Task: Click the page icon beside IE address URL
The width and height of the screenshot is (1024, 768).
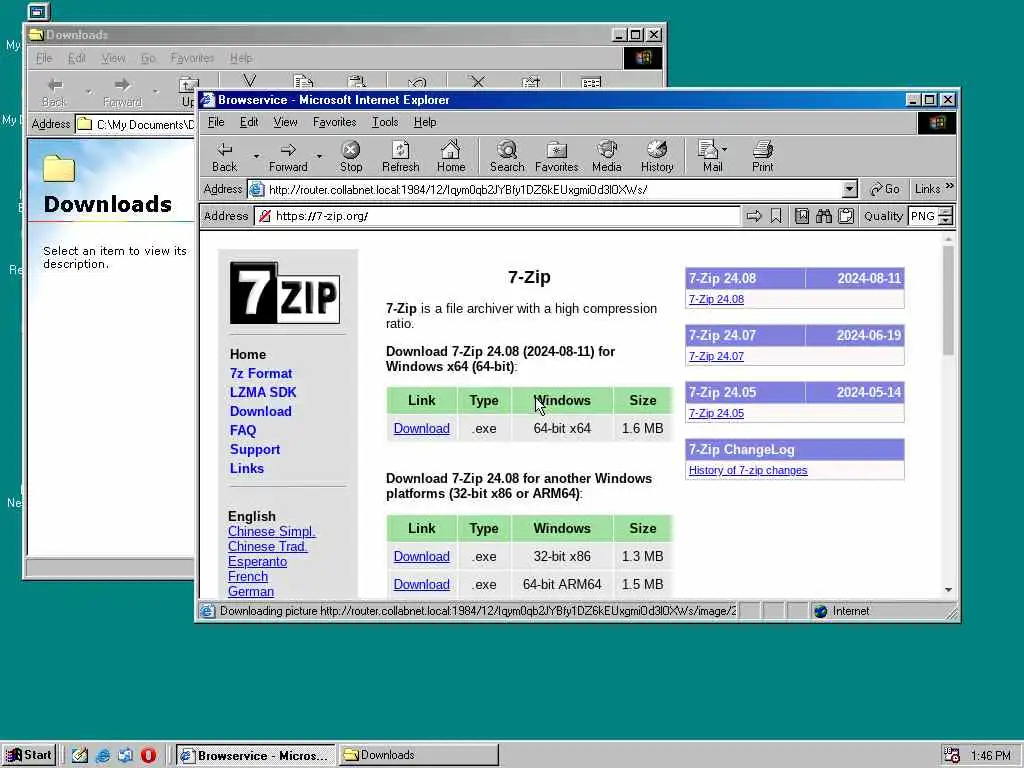Action: coord(257,189)
